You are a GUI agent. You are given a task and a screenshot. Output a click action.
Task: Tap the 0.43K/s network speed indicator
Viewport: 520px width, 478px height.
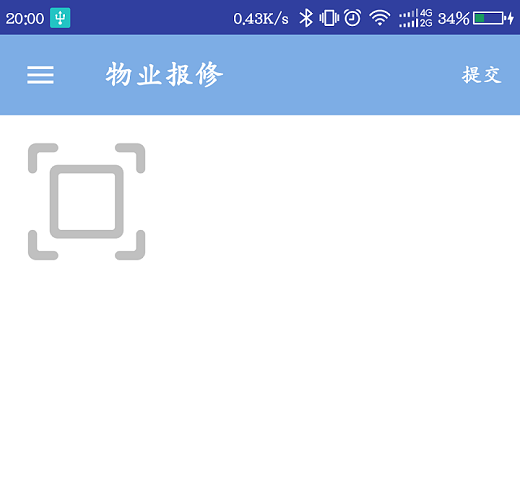tap(261, 19)
